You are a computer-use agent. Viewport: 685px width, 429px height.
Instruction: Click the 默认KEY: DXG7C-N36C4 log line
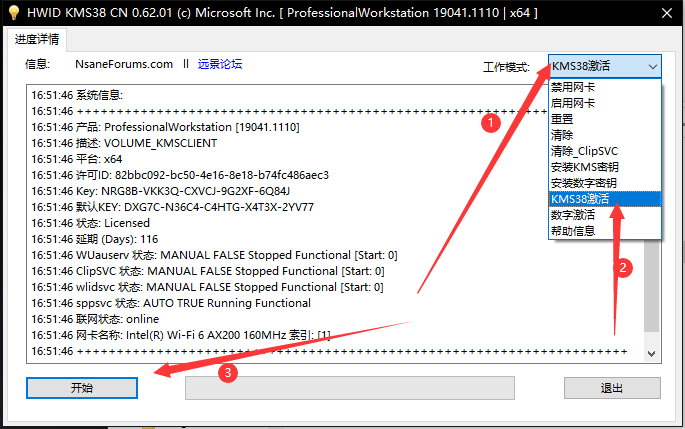172,207
